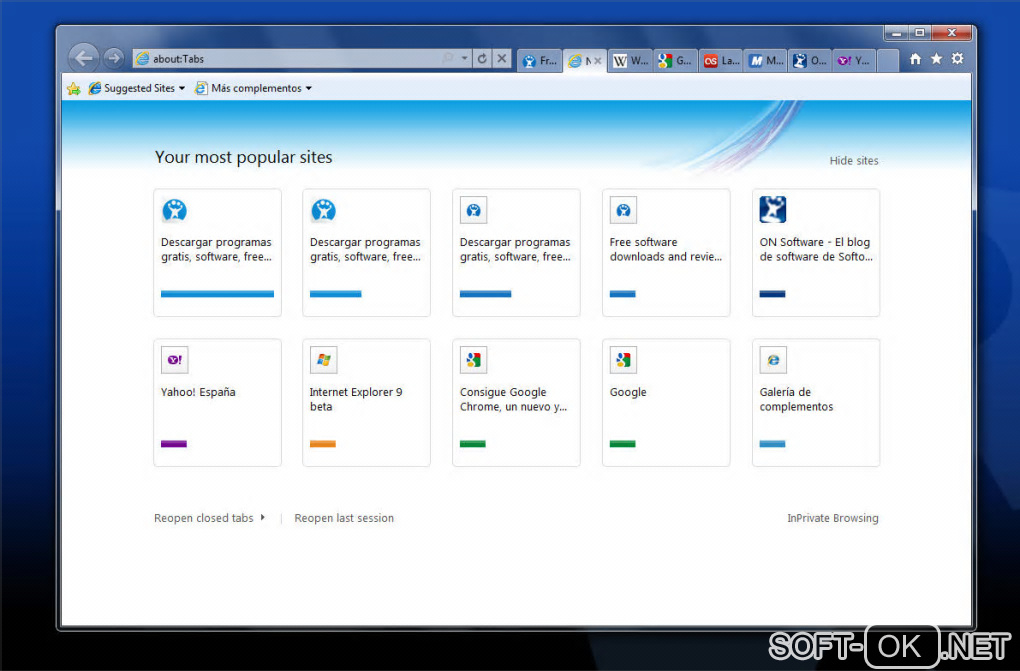Open third Descargar programas gratis tile icon
The width and height of the screenshot is (1020, 671).
click(x=474, y=210)
